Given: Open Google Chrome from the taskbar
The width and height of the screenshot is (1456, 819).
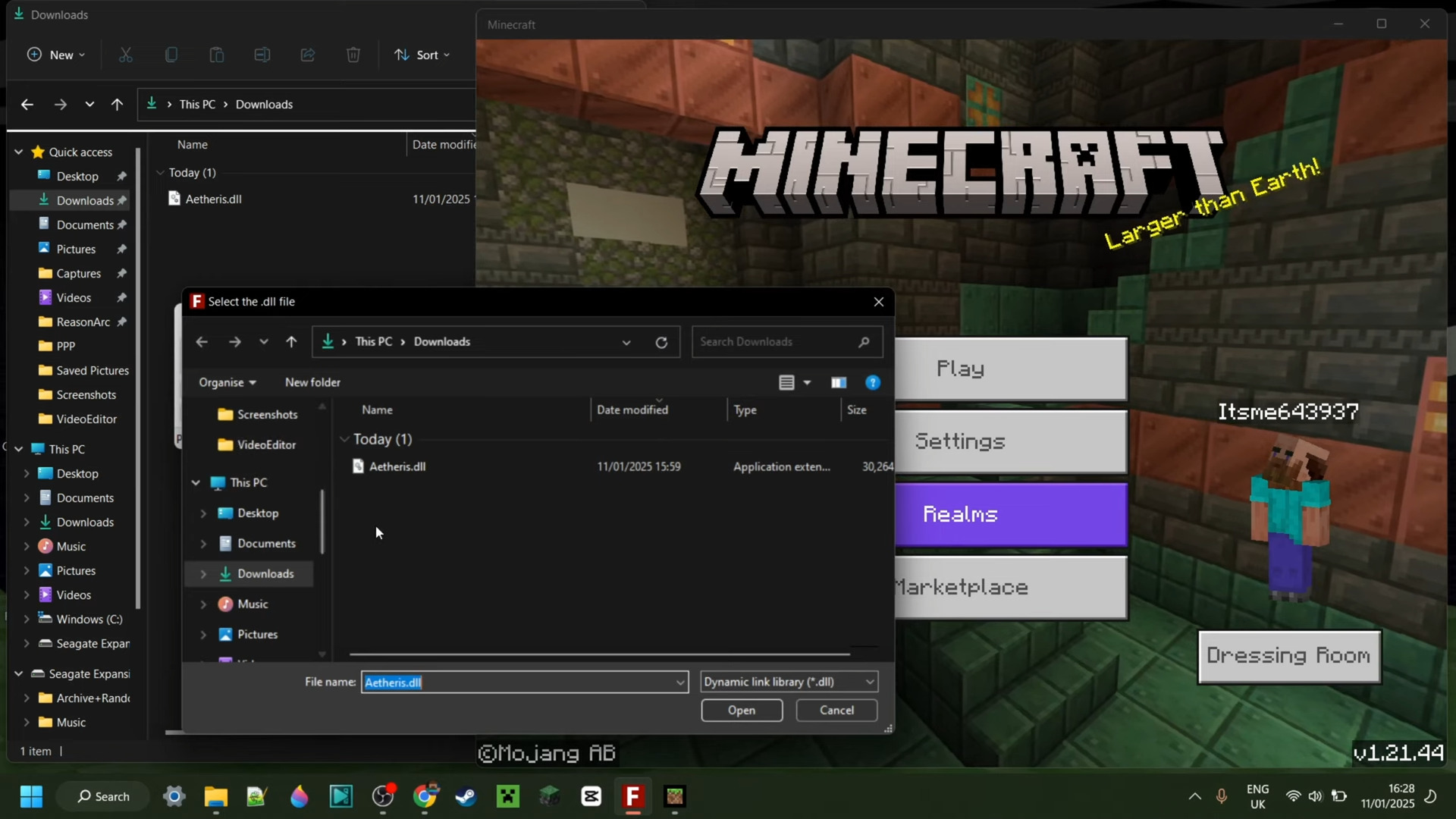Looking at the screenshot, I should 425,796.
